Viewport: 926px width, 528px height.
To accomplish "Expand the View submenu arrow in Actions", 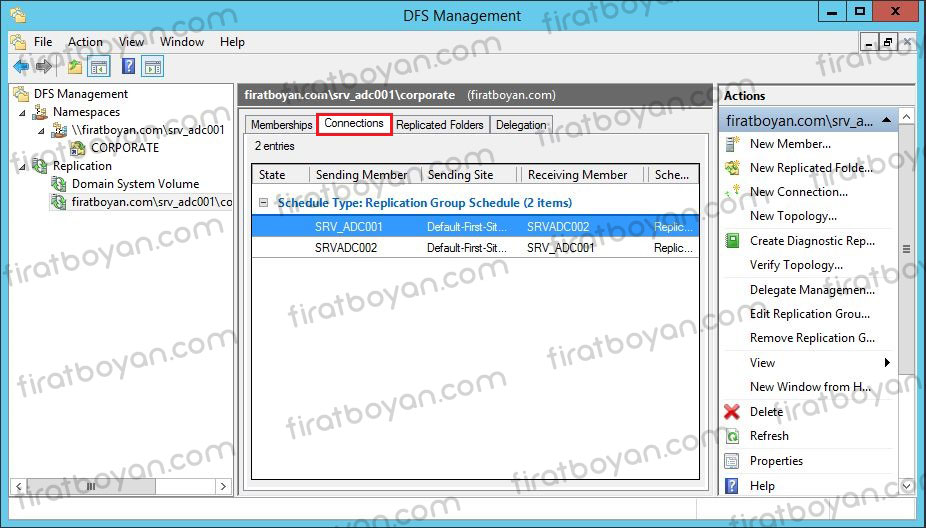I will tap(886, 363).
